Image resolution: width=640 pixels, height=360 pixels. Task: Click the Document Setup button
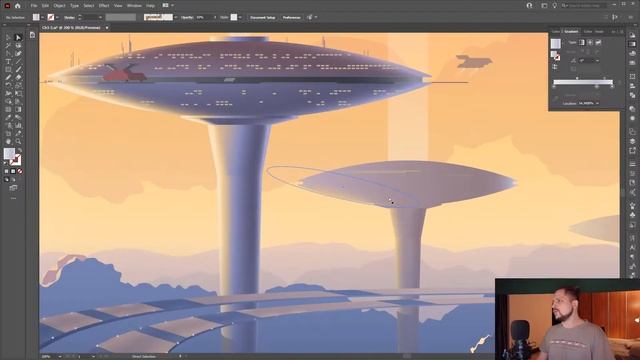tap(262, 18)
